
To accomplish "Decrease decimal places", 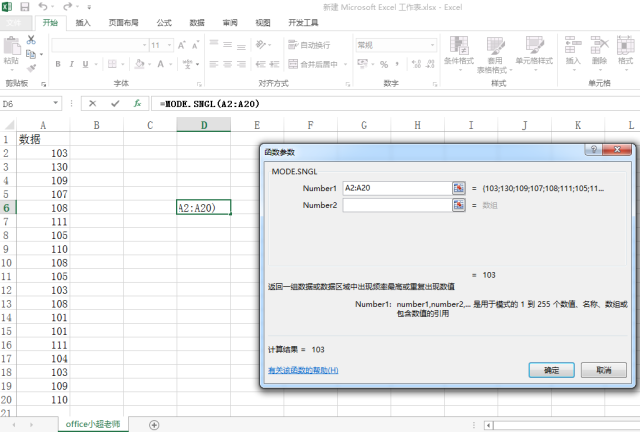I will [430, 64].
